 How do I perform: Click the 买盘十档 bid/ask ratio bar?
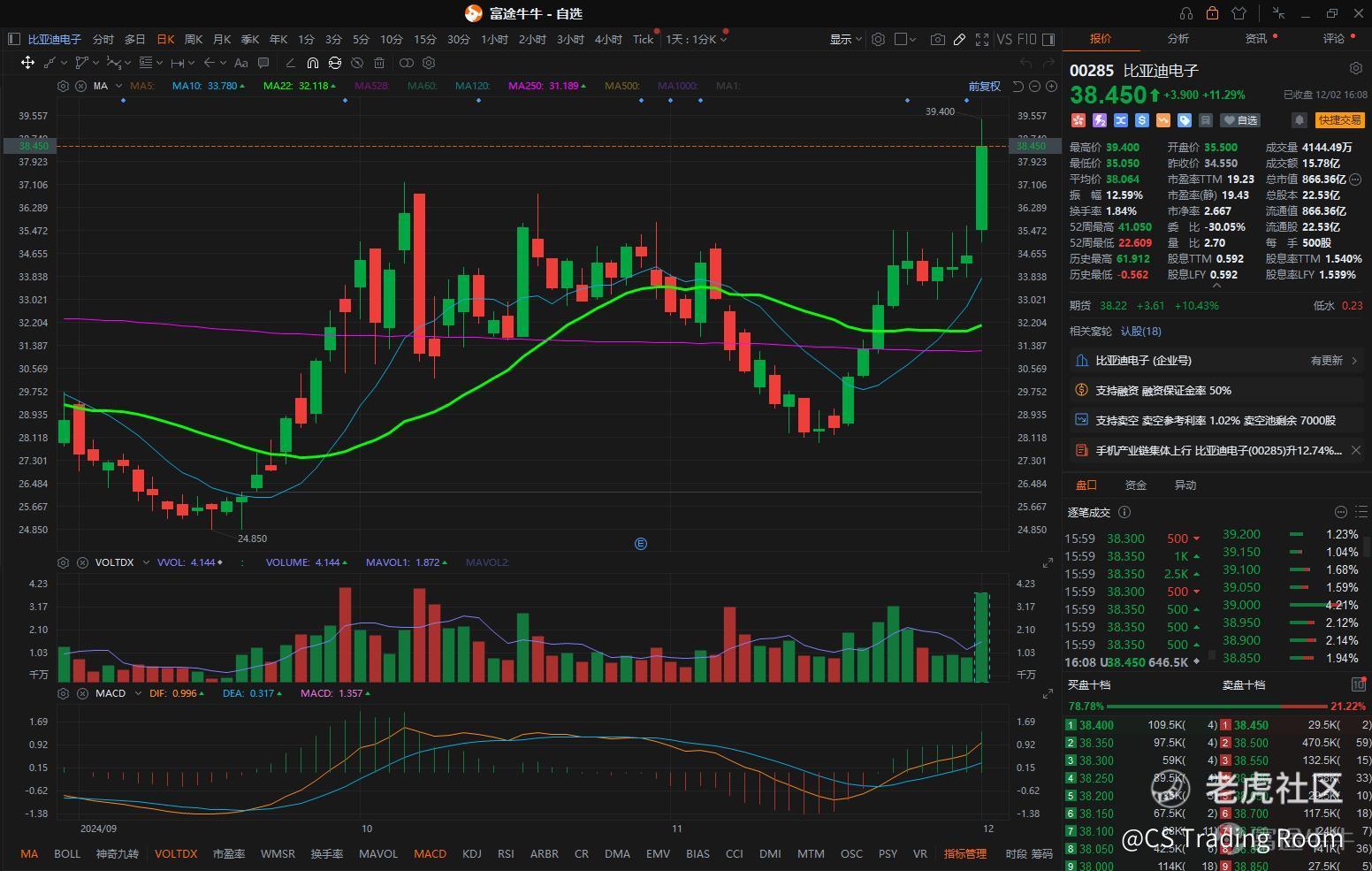click(1216, 707)
